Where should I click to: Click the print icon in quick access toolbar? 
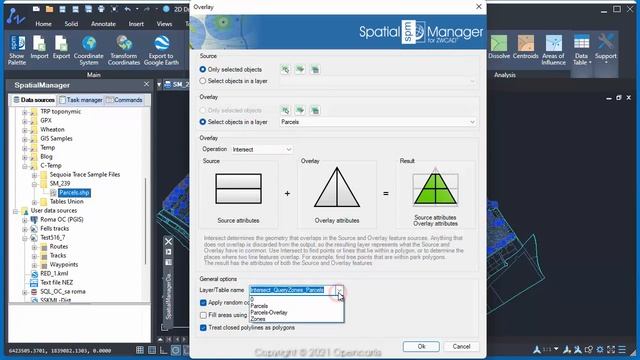tap(101, 9)
